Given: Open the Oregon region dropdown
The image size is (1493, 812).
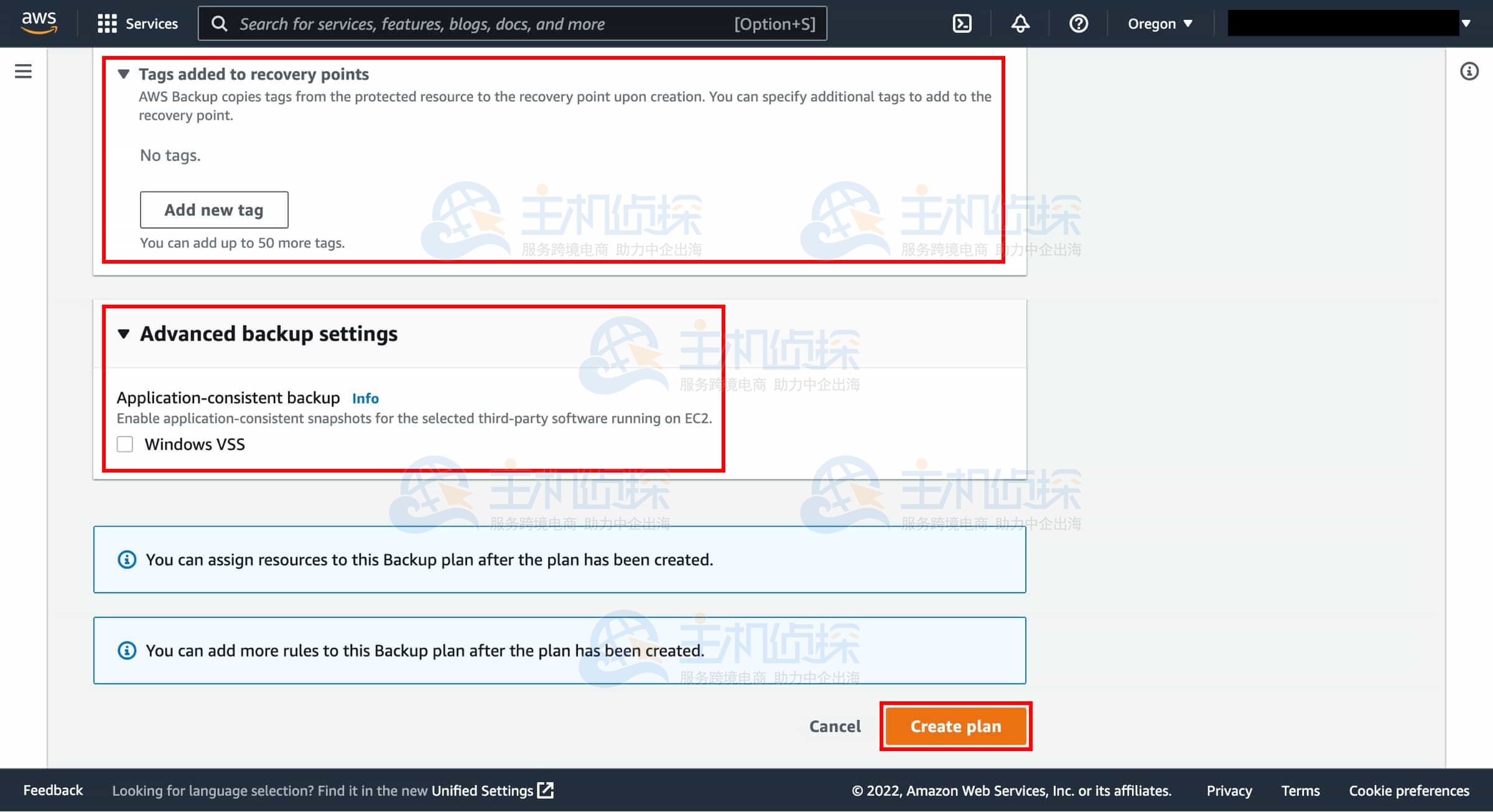Looking at the screenshot, I should click(x=1160, y=24).
